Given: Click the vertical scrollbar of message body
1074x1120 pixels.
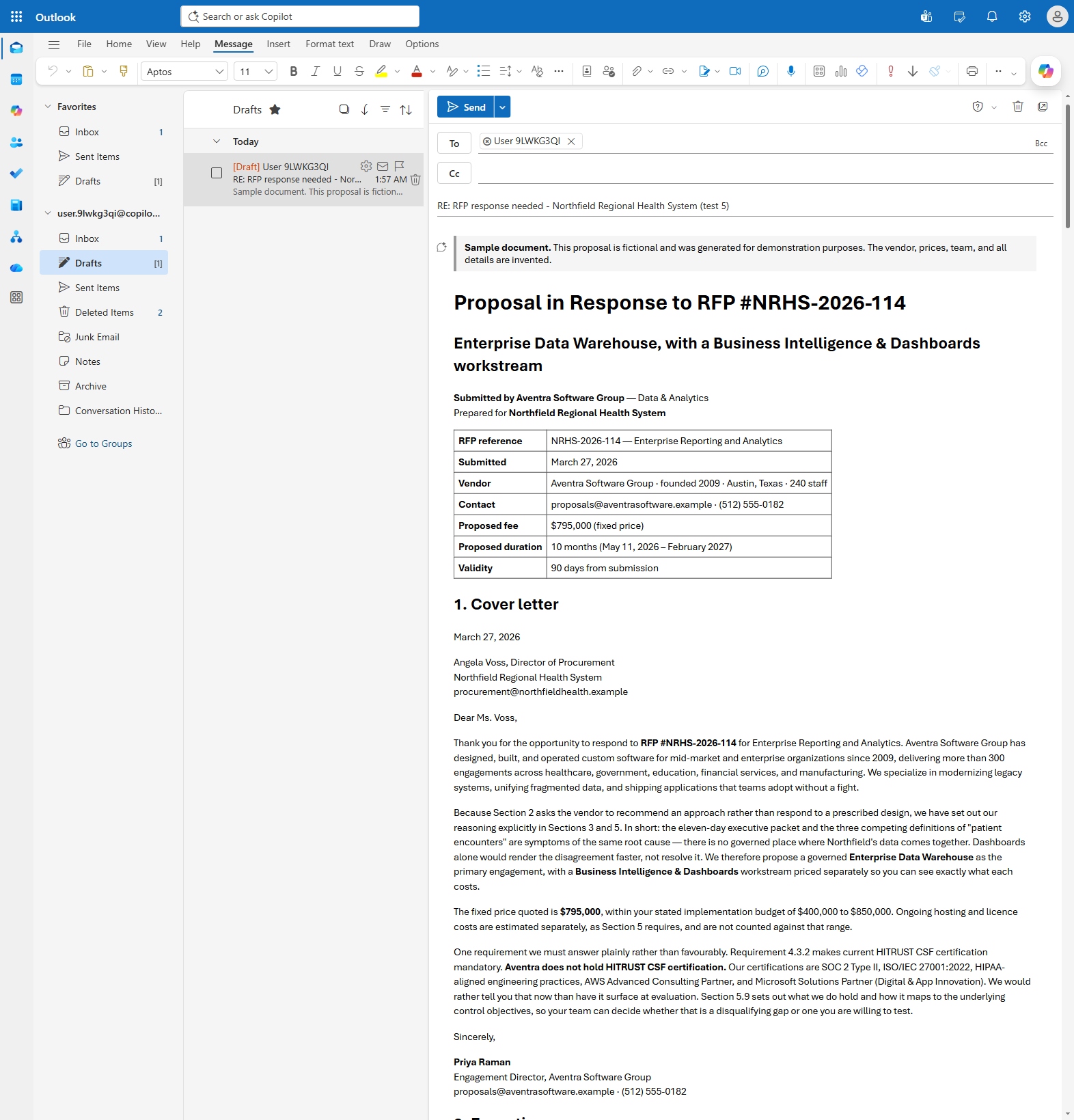Looking at the screenshot, I should (1068, 167).
